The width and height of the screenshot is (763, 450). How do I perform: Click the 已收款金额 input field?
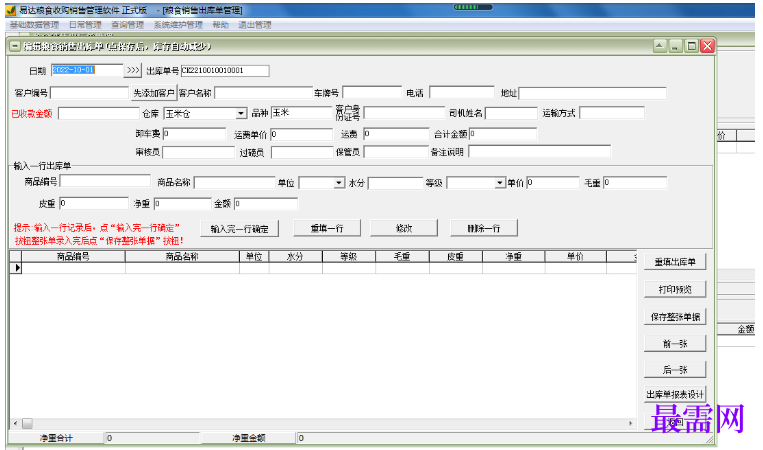coord(99,113)
